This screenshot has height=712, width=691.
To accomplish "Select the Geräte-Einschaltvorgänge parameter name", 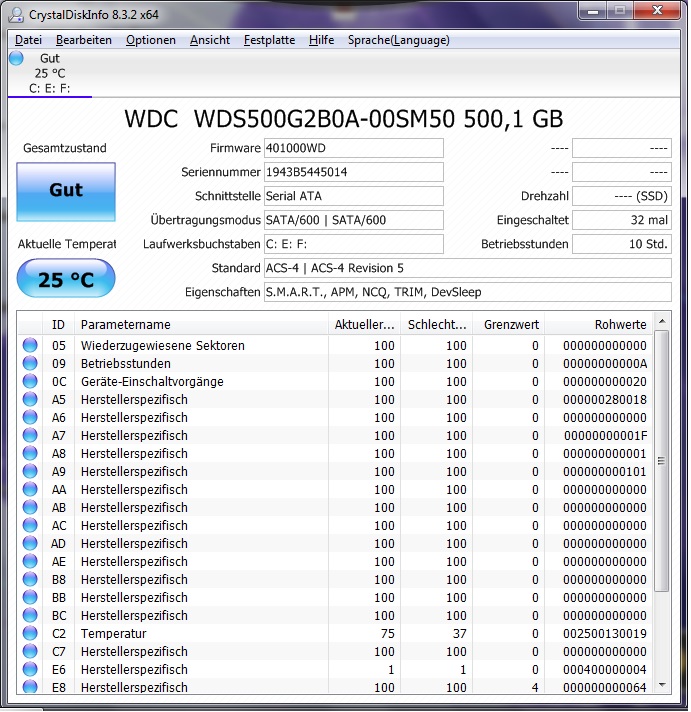I will (152, 381).
